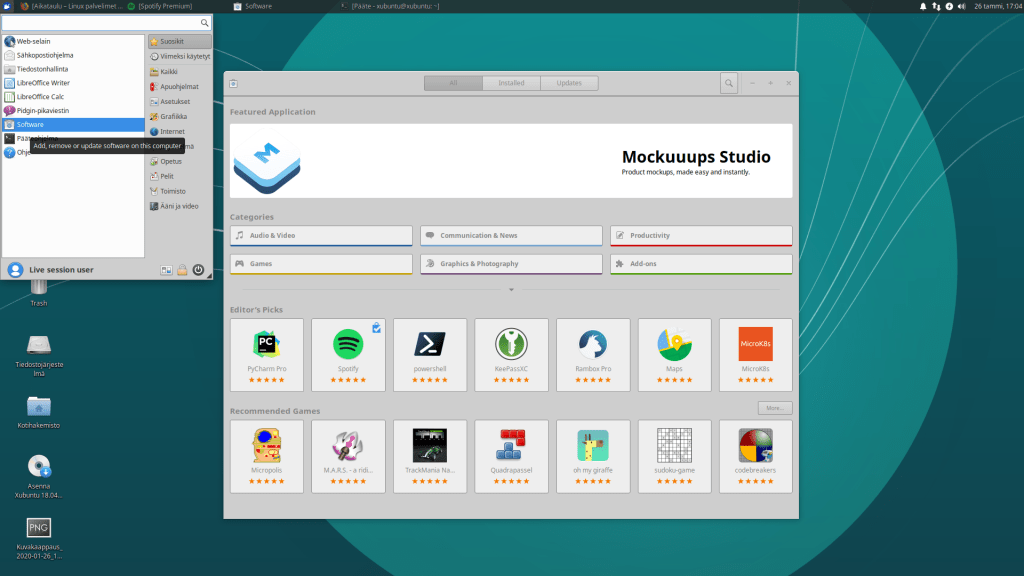1024x576 pixels.
Task: Open the Micropolis game tile
Action: tap(266, 455)
